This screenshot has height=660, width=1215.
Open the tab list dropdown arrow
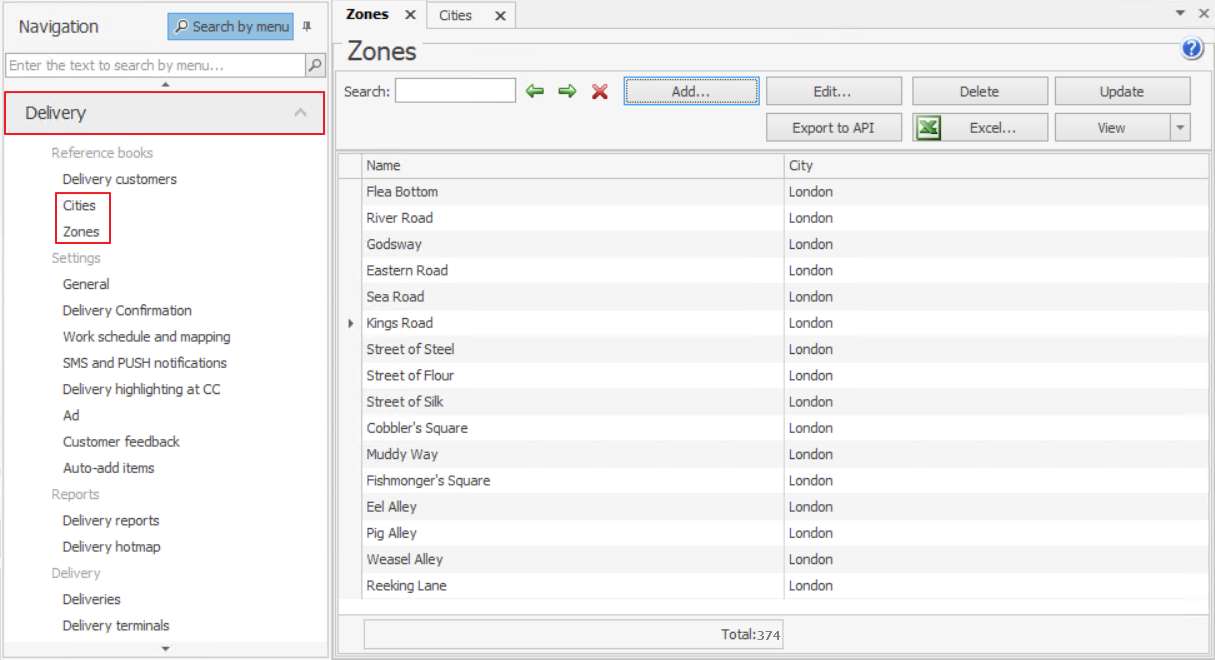1180,13
